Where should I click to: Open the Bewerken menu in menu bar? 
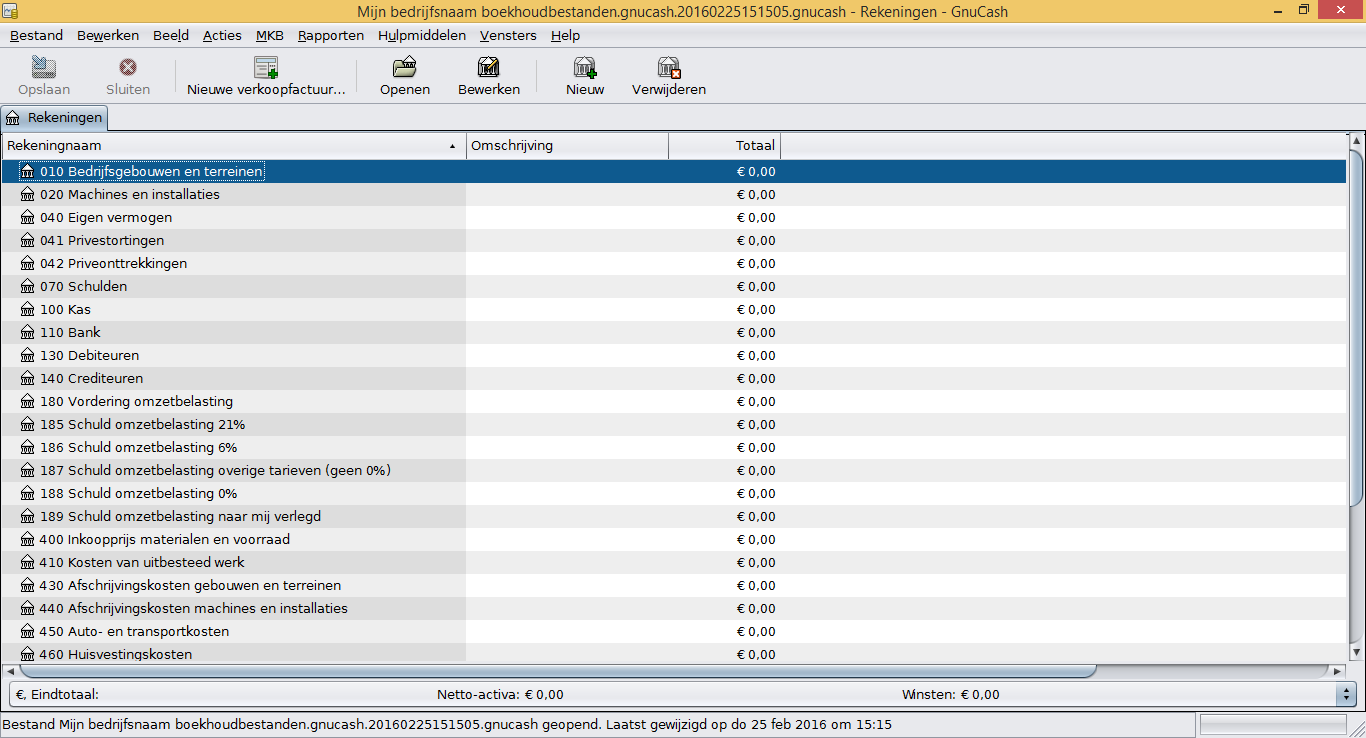[108, 35]
